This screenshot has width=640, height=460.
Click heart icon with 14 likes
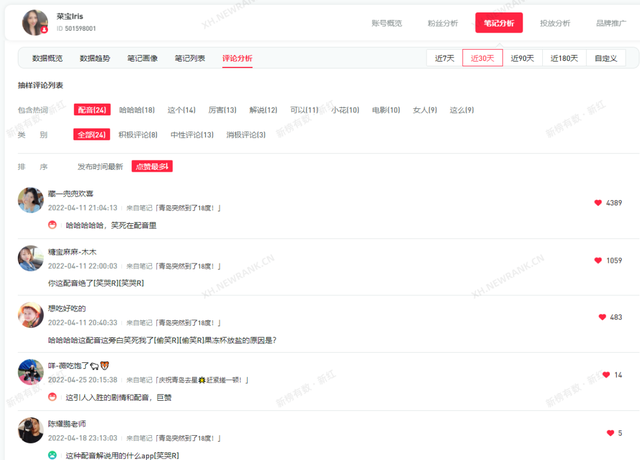click(606, 375)
